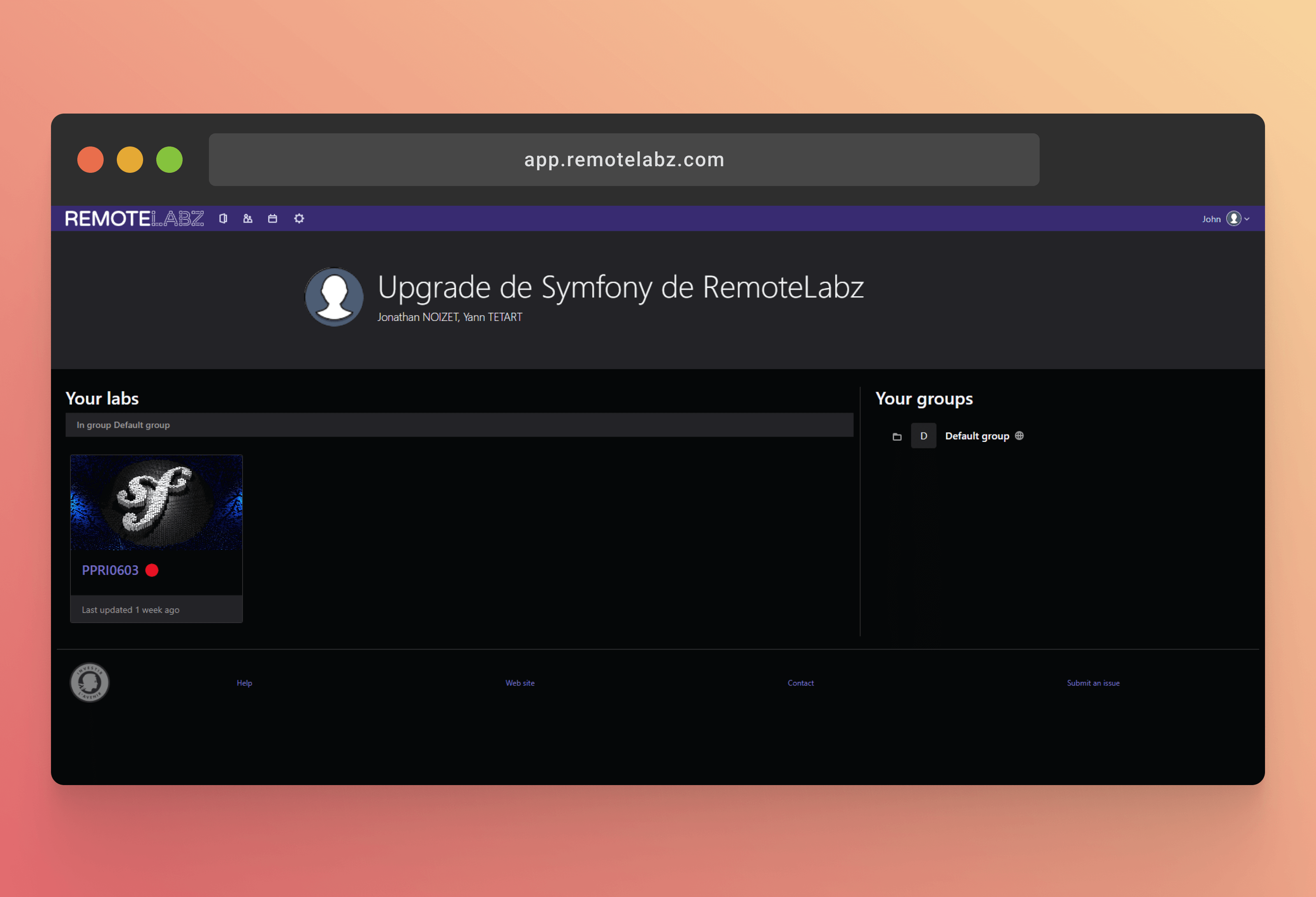Open the labs book icon in navbar
This screenshot has height=897, width=1316.
[223, 219]
